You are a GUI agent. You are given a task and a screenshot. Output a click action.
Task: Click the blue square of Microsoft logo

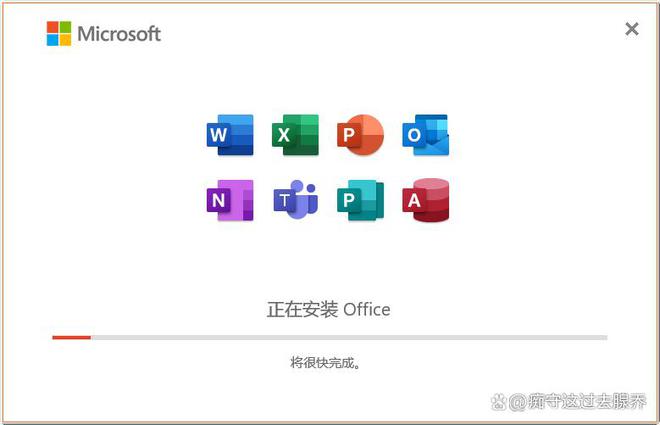(53, 40)
